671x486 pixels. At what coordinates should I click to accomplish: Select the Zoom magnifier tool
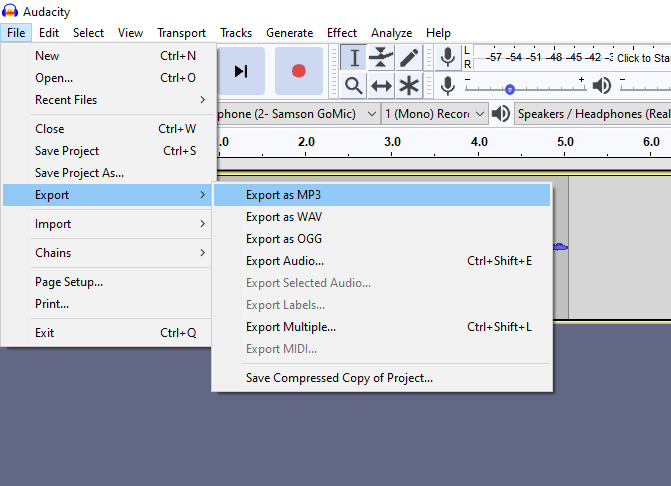click(x=354, y=86)
